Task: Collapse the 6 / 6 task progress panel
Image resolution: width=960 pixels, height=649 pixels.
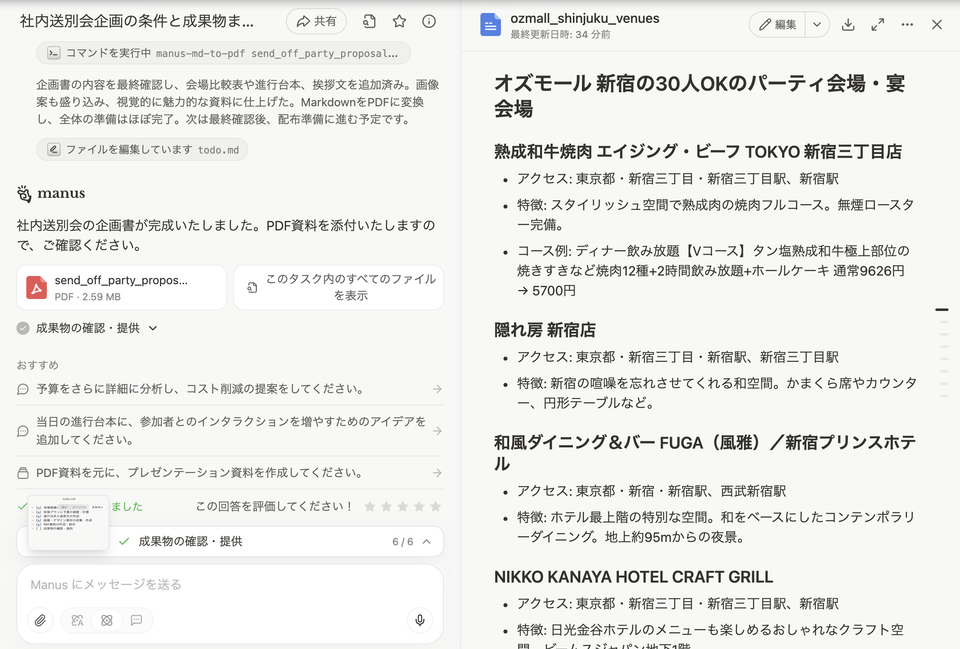Action: pyautogui.click(x=427, y=541)
